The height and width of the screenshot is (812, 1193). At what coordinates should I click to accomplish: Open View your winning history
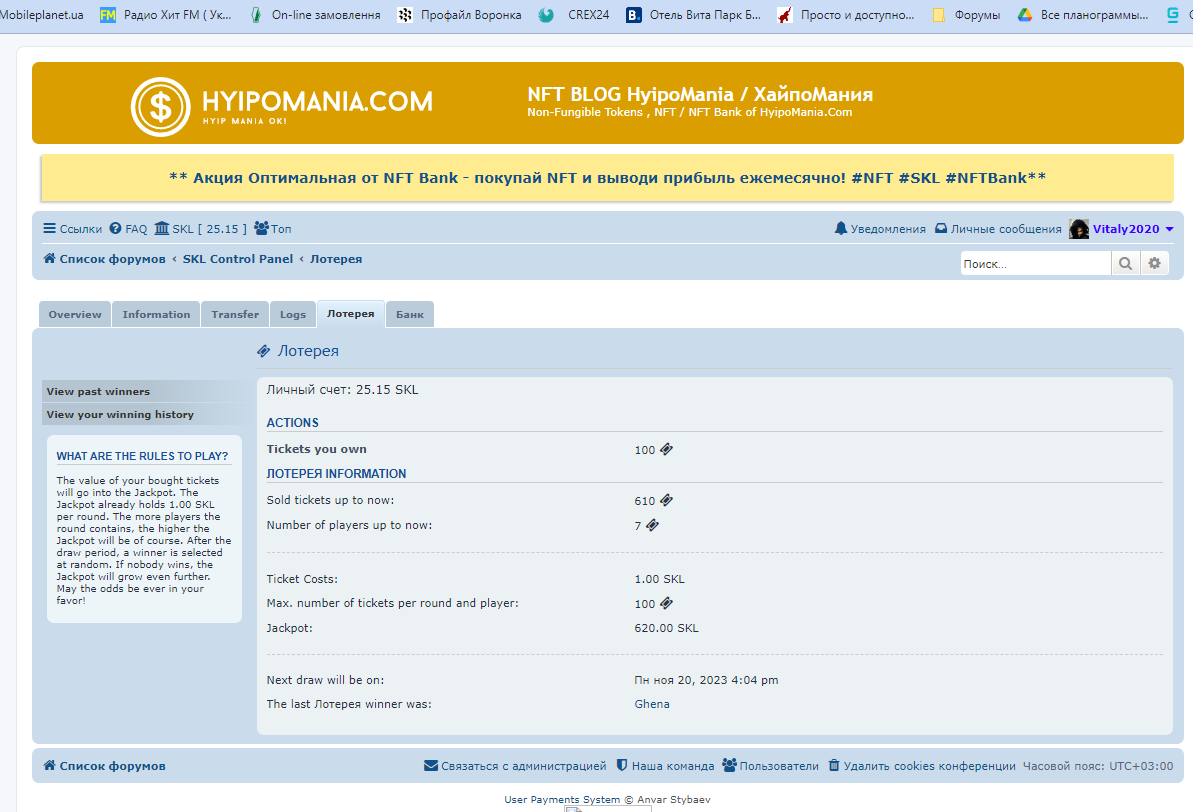click(120, 414)
